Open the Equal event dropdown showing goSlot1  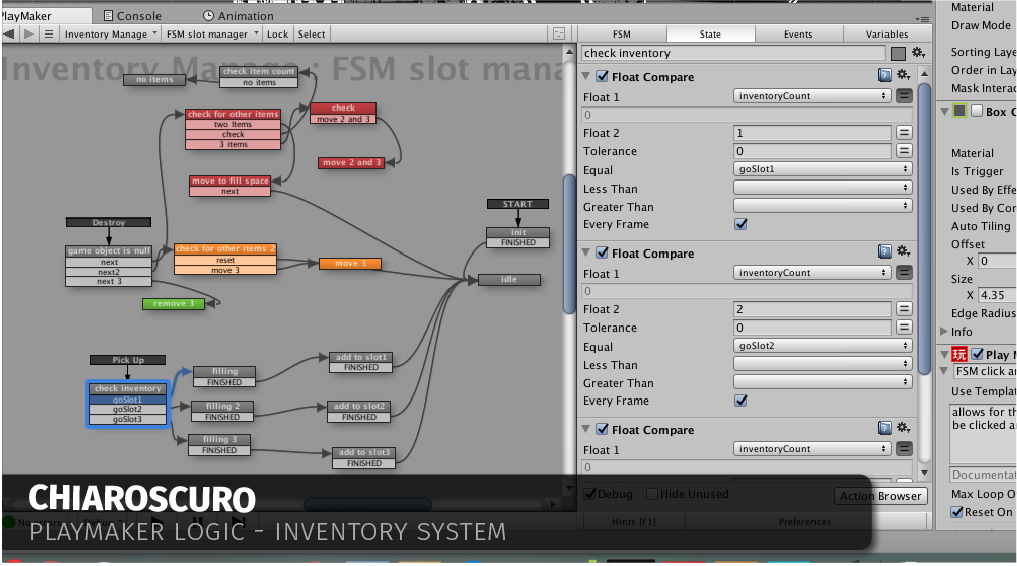point(822,169)
